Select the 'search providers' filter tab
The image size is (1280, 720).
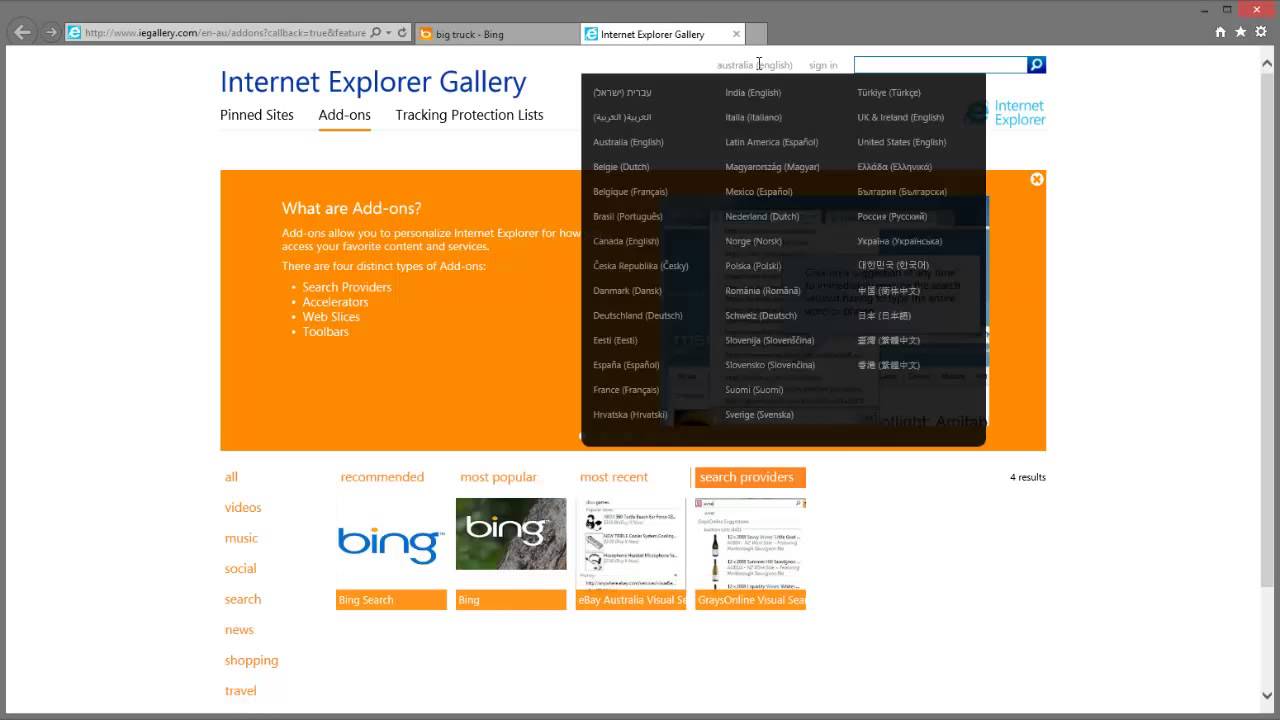point(750,477)
